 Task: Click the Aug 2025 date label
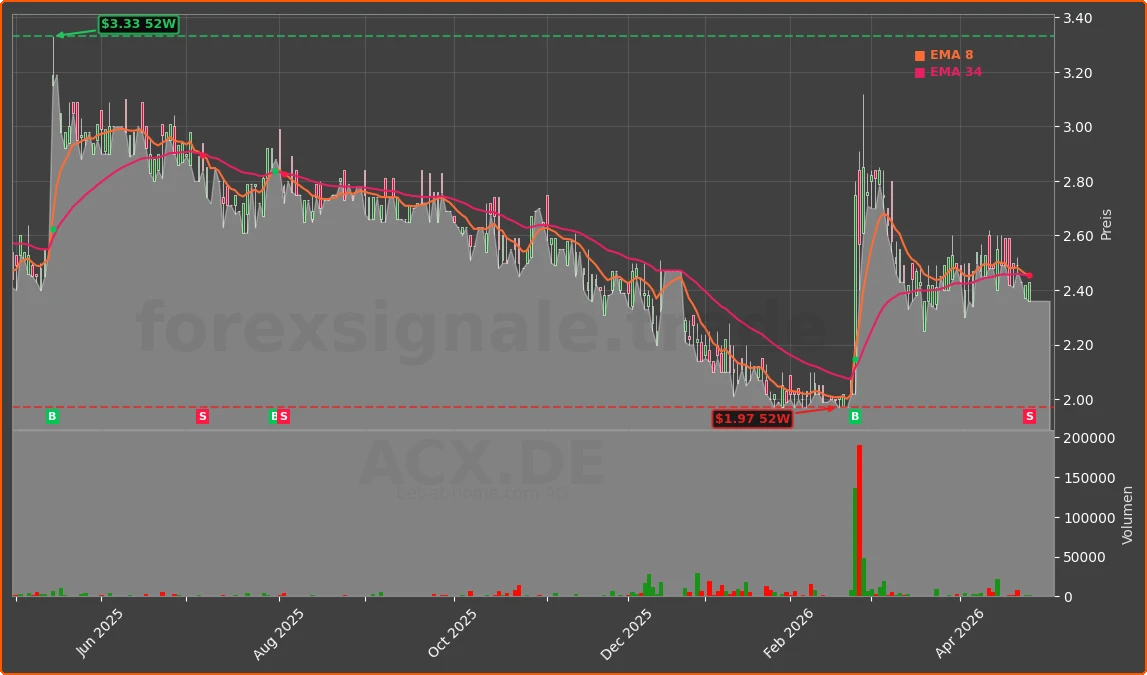277,635
